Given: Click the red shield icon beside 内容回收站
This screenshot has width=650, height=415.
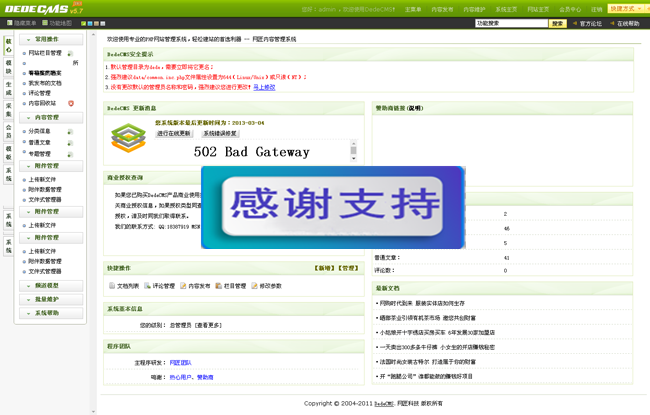Looking at the screenshot, I should click(71, 103).
